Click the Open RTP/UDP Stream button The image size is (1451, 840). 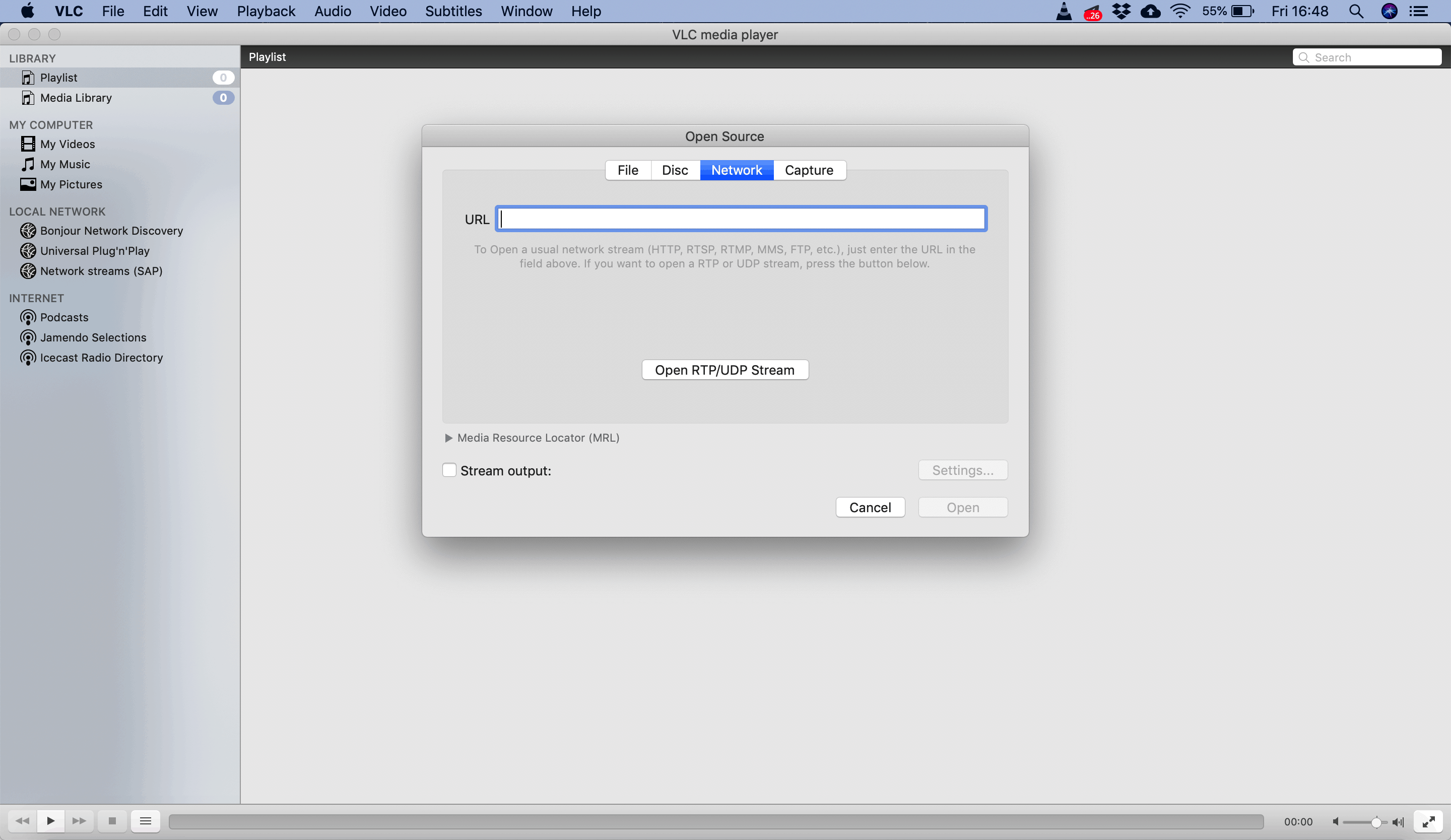click(724, 370)
